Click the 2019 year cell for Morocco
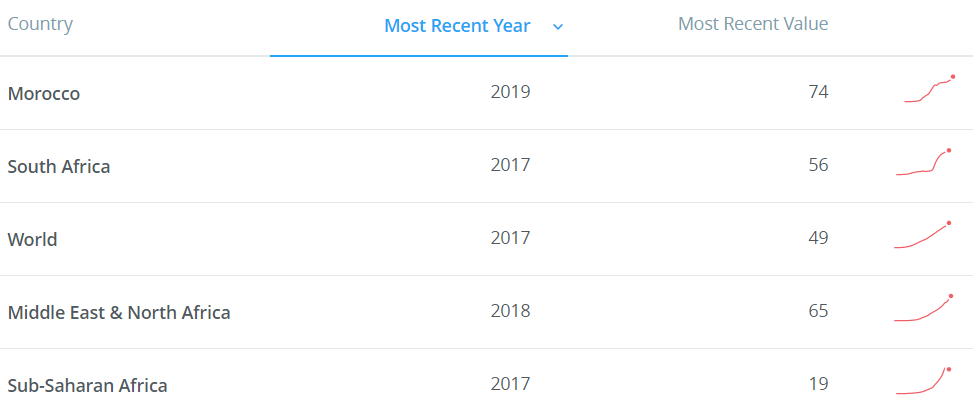The height and width of the screenshot is (412, 973). click(x=511, y=92)
